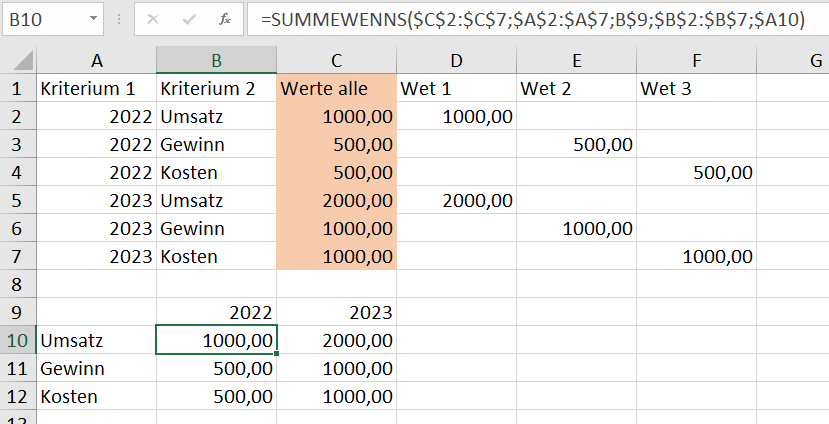Click cell B7 'Kosten'
Image resolution: width=829 pixels, height=424 pixels.
pos(217,256)
